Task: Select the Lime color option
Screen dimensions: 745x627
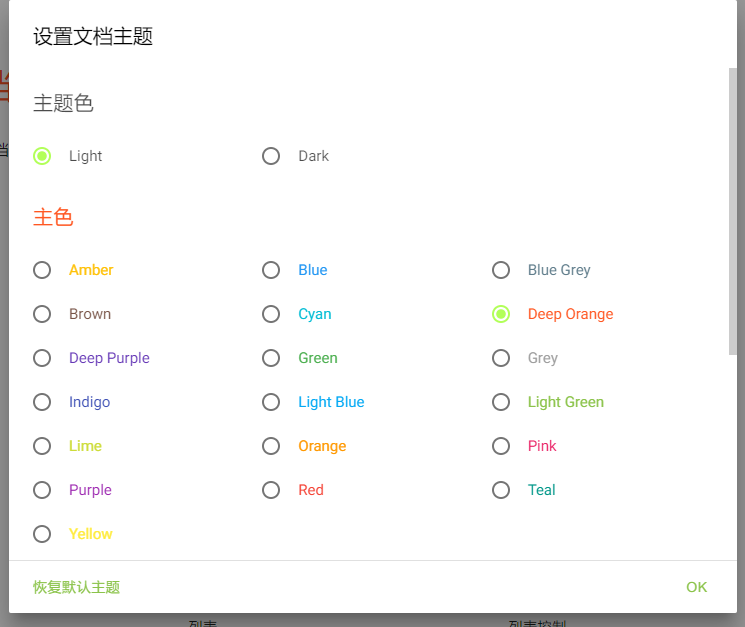Action: click(42, 446)
